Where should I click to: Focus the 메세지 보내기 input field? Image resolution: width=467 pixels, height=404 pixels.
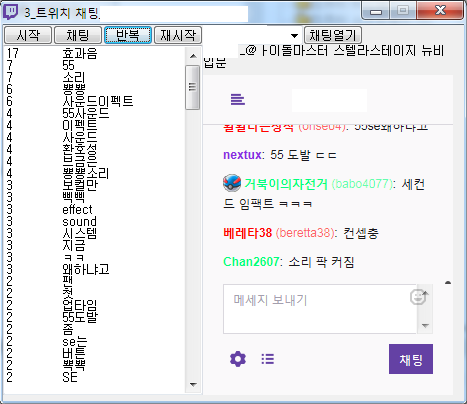point(320,309)
